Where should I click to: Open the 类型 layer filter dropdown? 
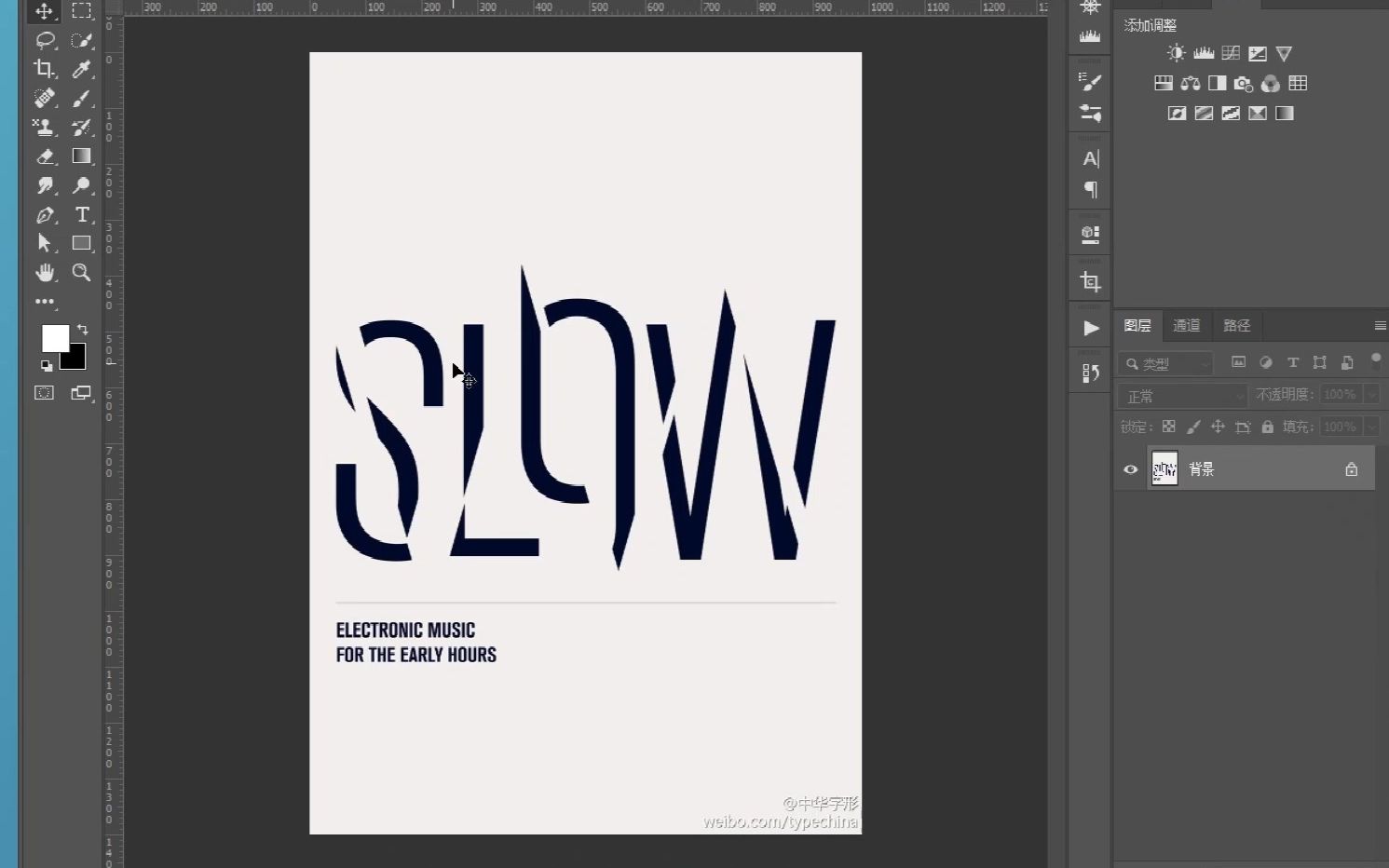(1165, 363)
